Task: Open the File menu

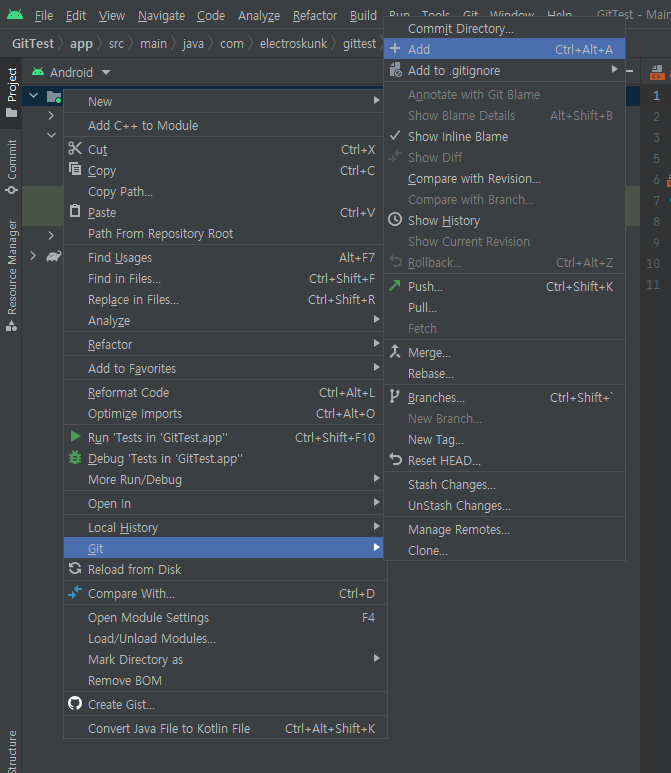Action: pyautogui.click(x=44, y=16)
